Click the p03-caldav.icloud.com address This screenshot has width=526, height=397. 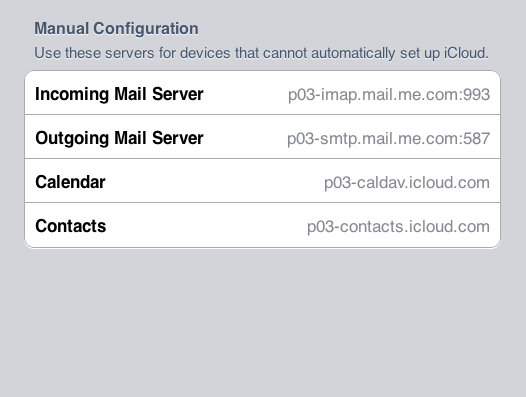tap(407, 183)
